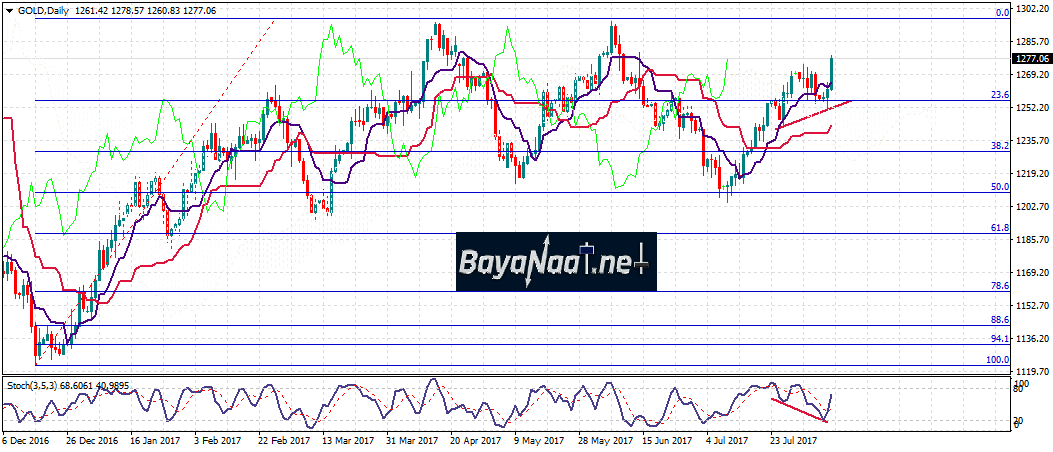
Task: Click the Stoch(3,5,3) indicator label
Action: (x=36, y=384)
